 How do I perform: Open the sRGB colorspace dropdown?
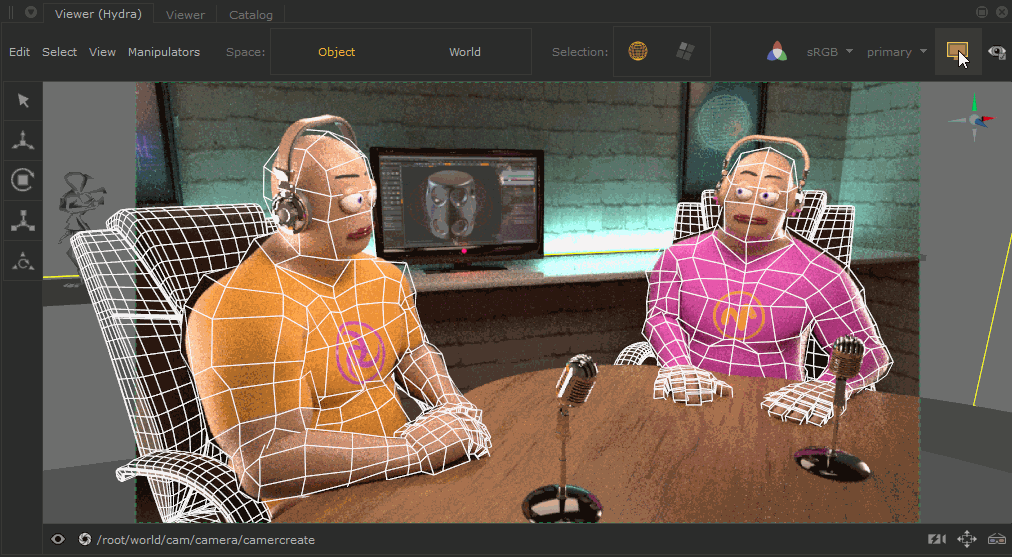tap(829, 52)
